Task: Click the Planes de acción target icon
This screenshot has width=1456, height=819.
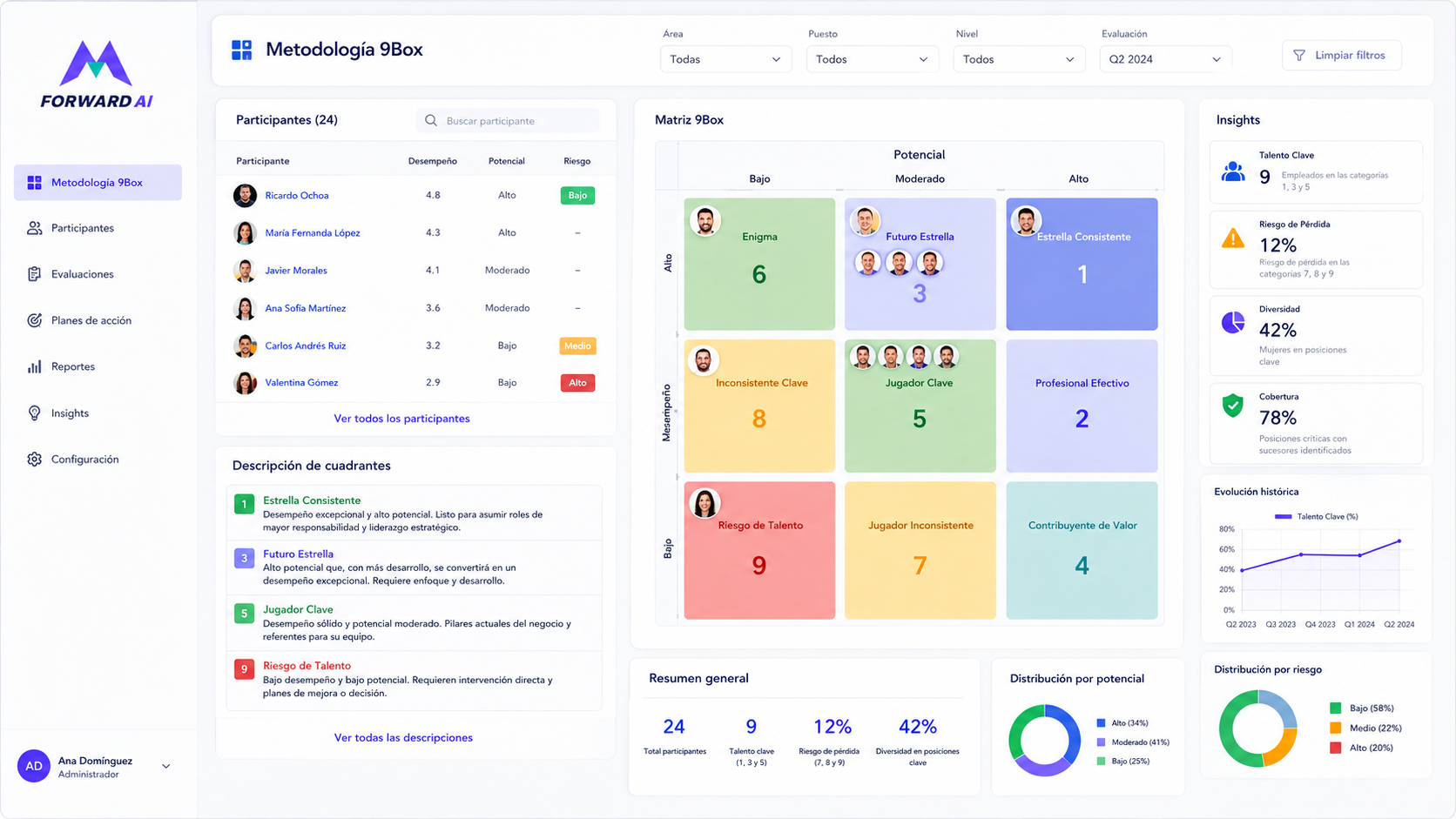Action: coord(34,320)
